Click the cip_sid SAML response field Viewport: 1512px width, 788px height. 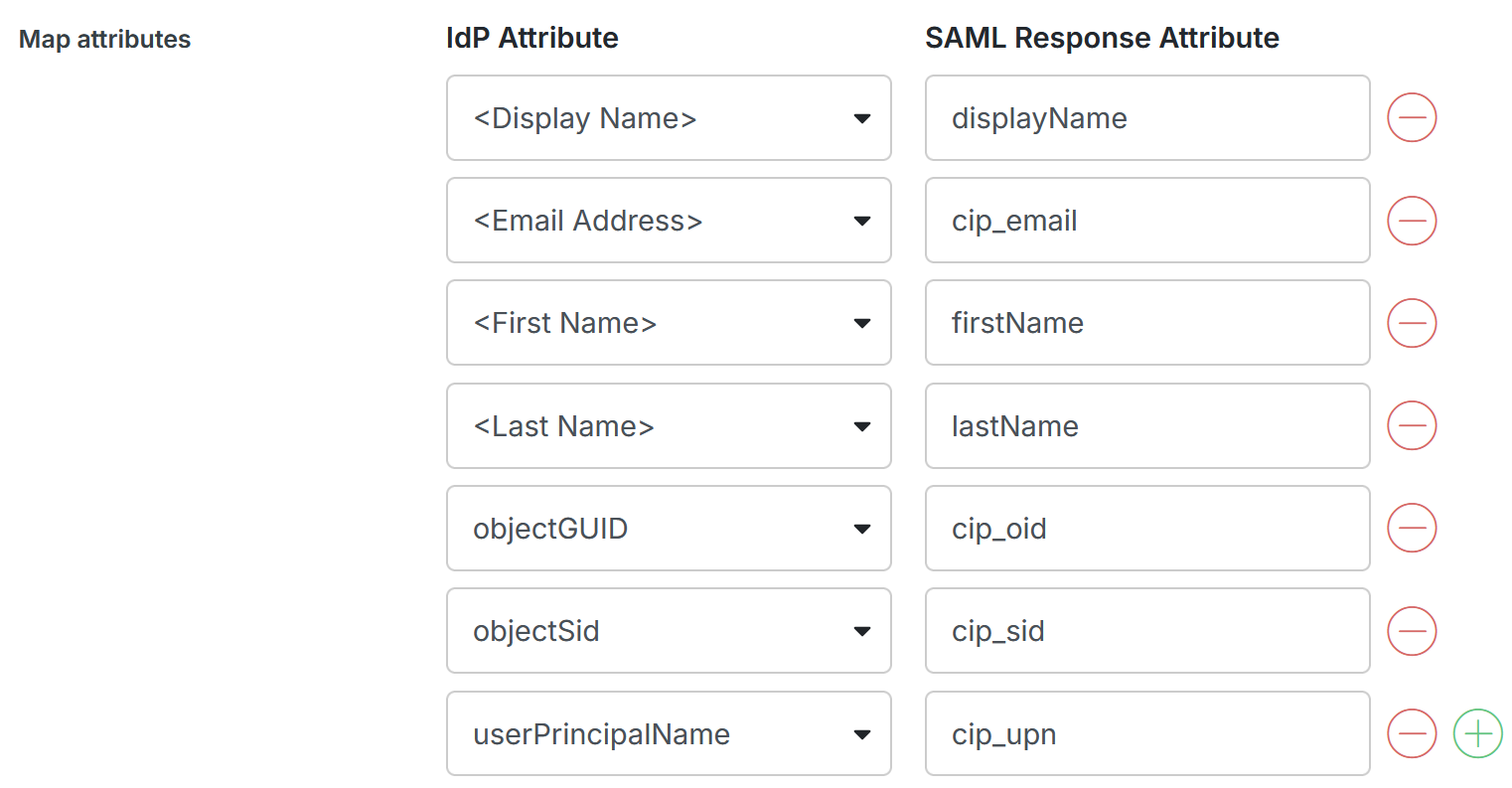(1147, 631)
